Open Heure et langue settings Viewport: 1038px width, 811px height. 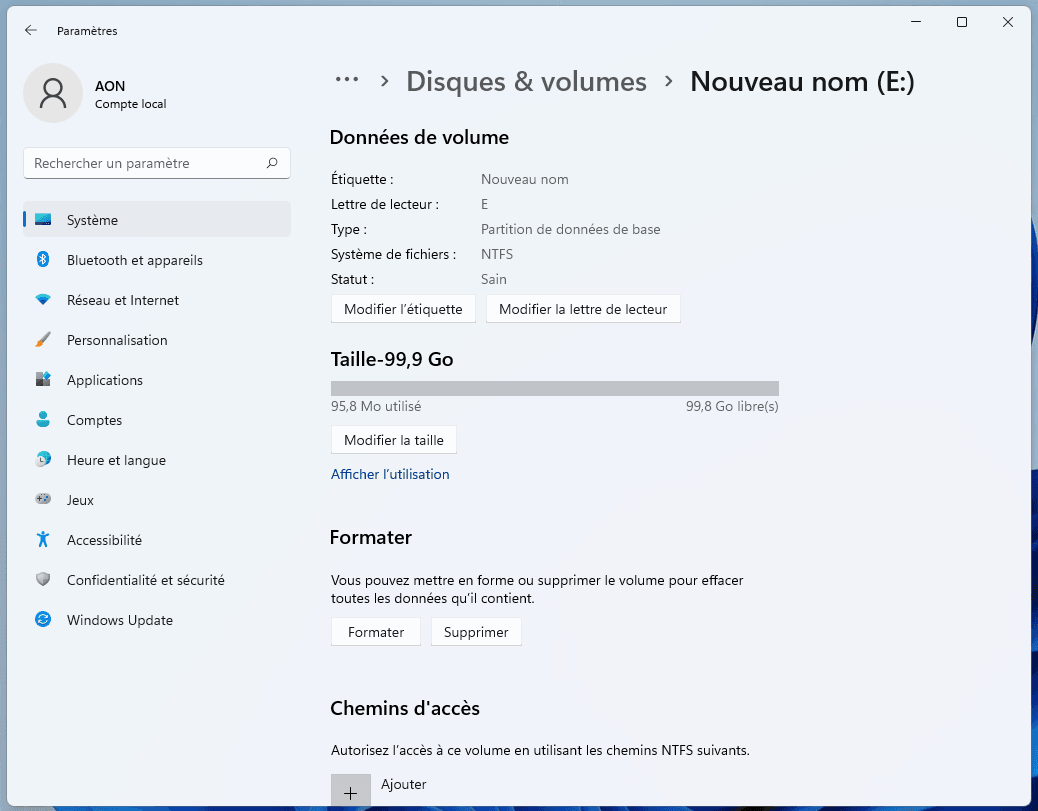pos(157,459)
